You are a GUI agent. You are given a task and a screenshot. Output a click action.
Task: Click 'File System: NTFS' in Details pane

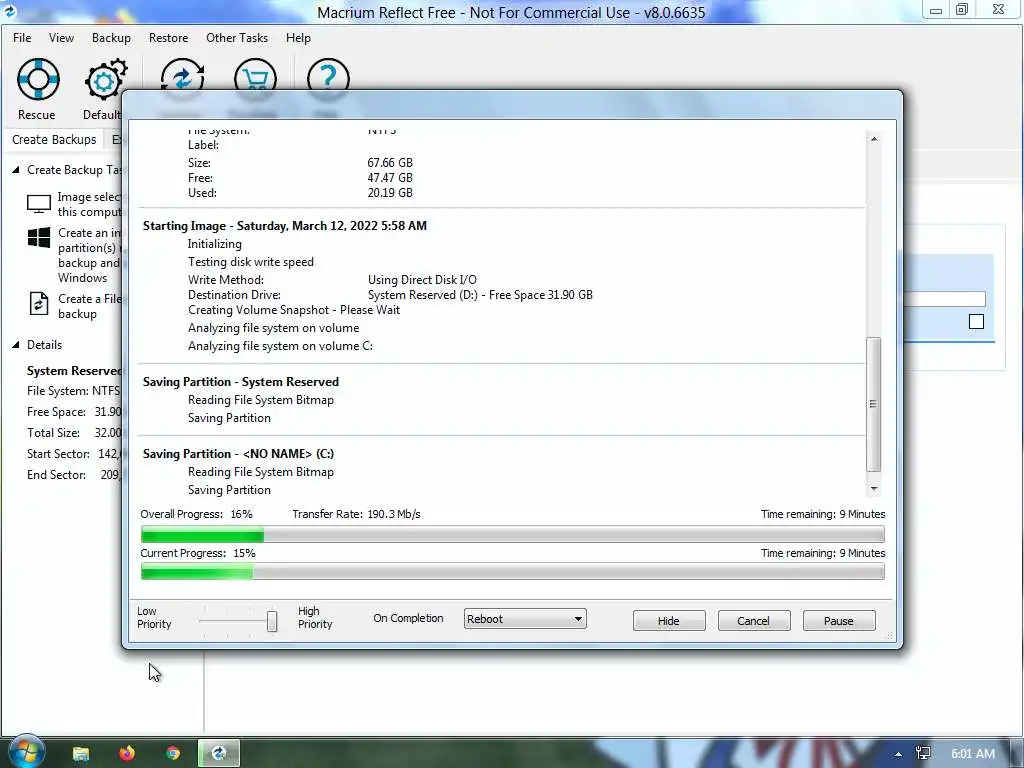click(73, 391)
